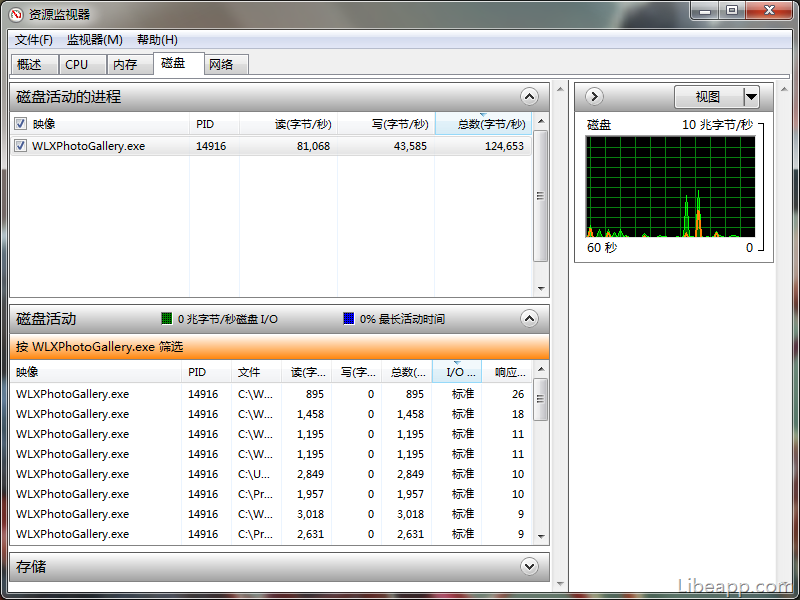800x600 pixels.
Task: Sort by 总数(字节/秒) column header
Action: coord(483,124)
